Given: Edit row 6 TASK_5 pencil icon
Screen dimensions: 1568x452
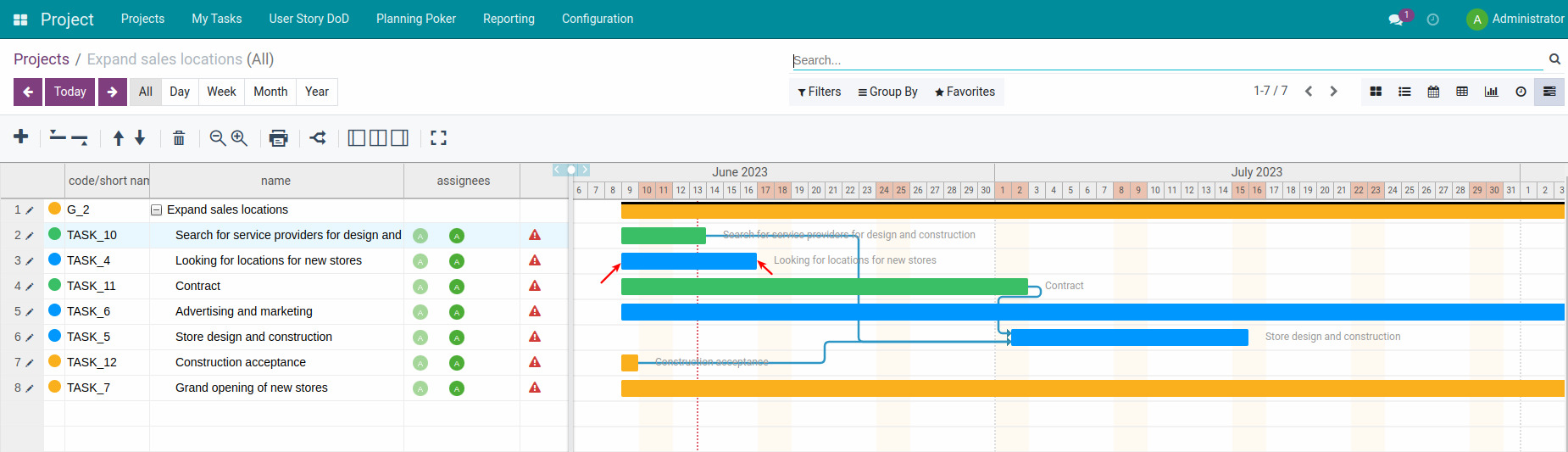Looking at the screenshot, I should (30, 338).
